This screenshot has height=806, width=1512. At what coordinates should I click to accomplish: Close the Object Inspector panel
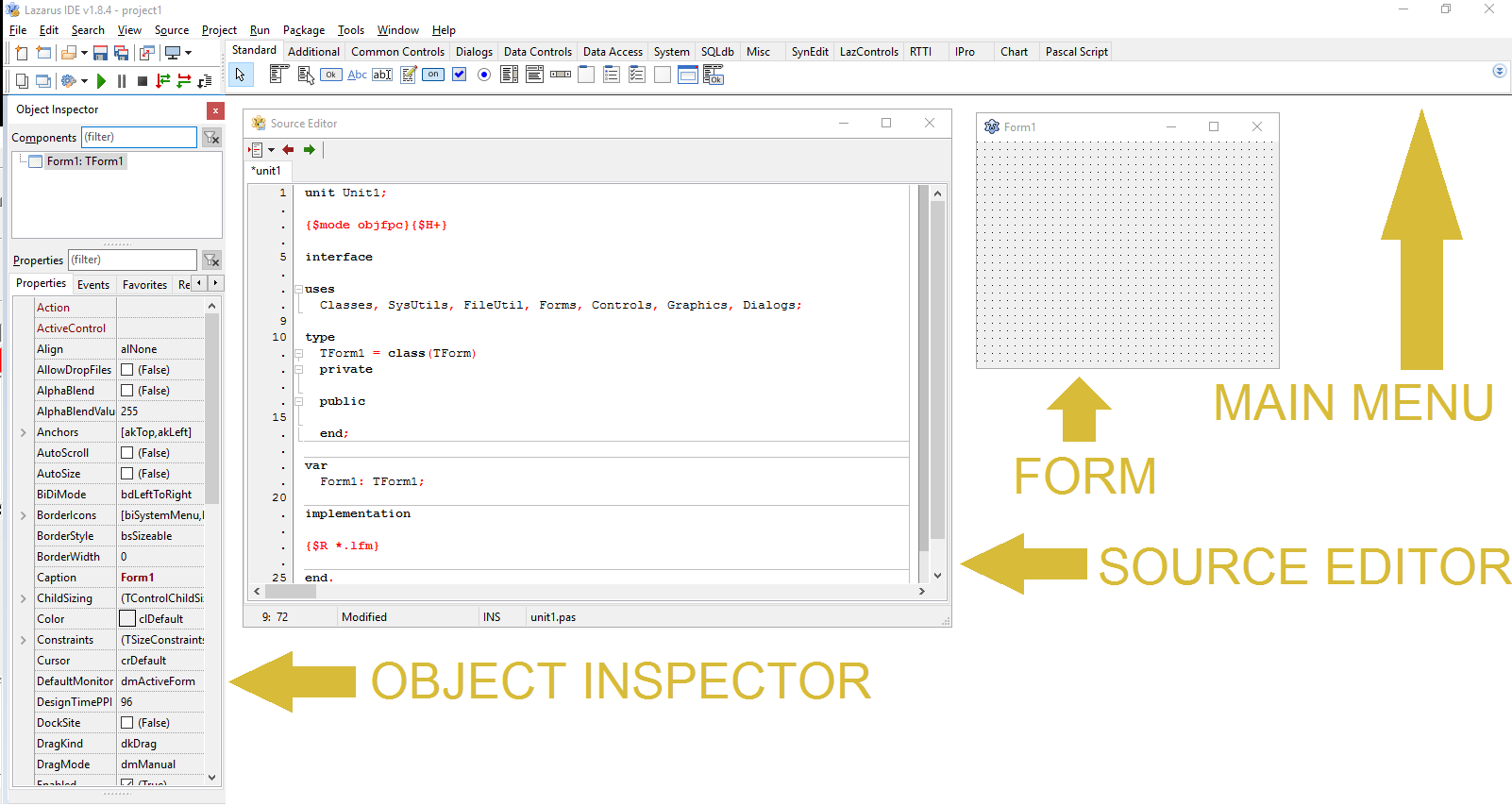pyautogui.click(x=215, y=110)
